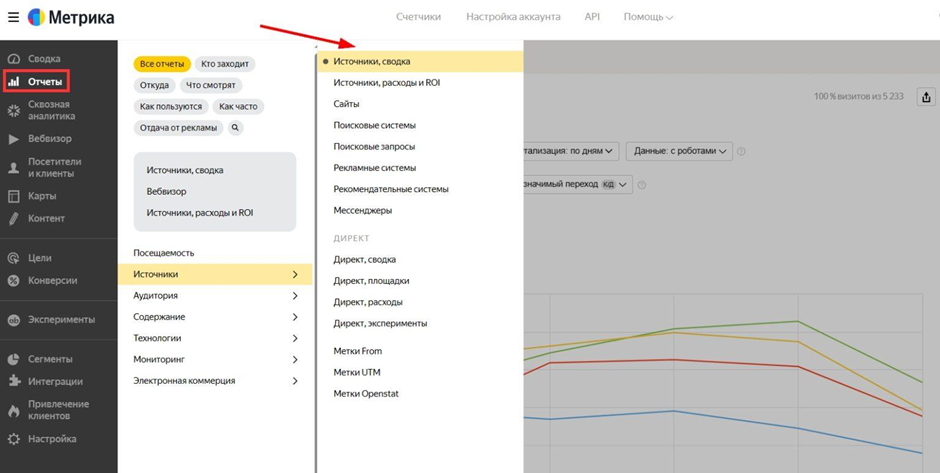Click the Настройка gear icon
This screenshot has width=940, height=473.
[x=14, y=439]
